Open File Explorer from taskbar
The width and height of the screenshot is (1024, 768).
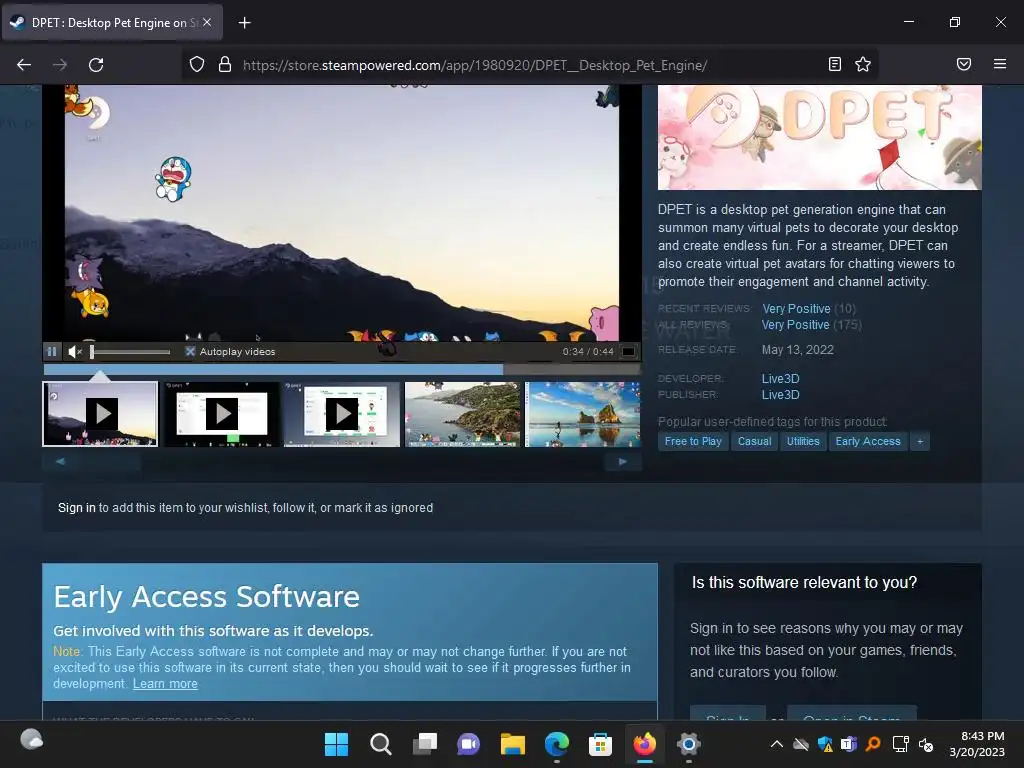(x=513, y=744)
